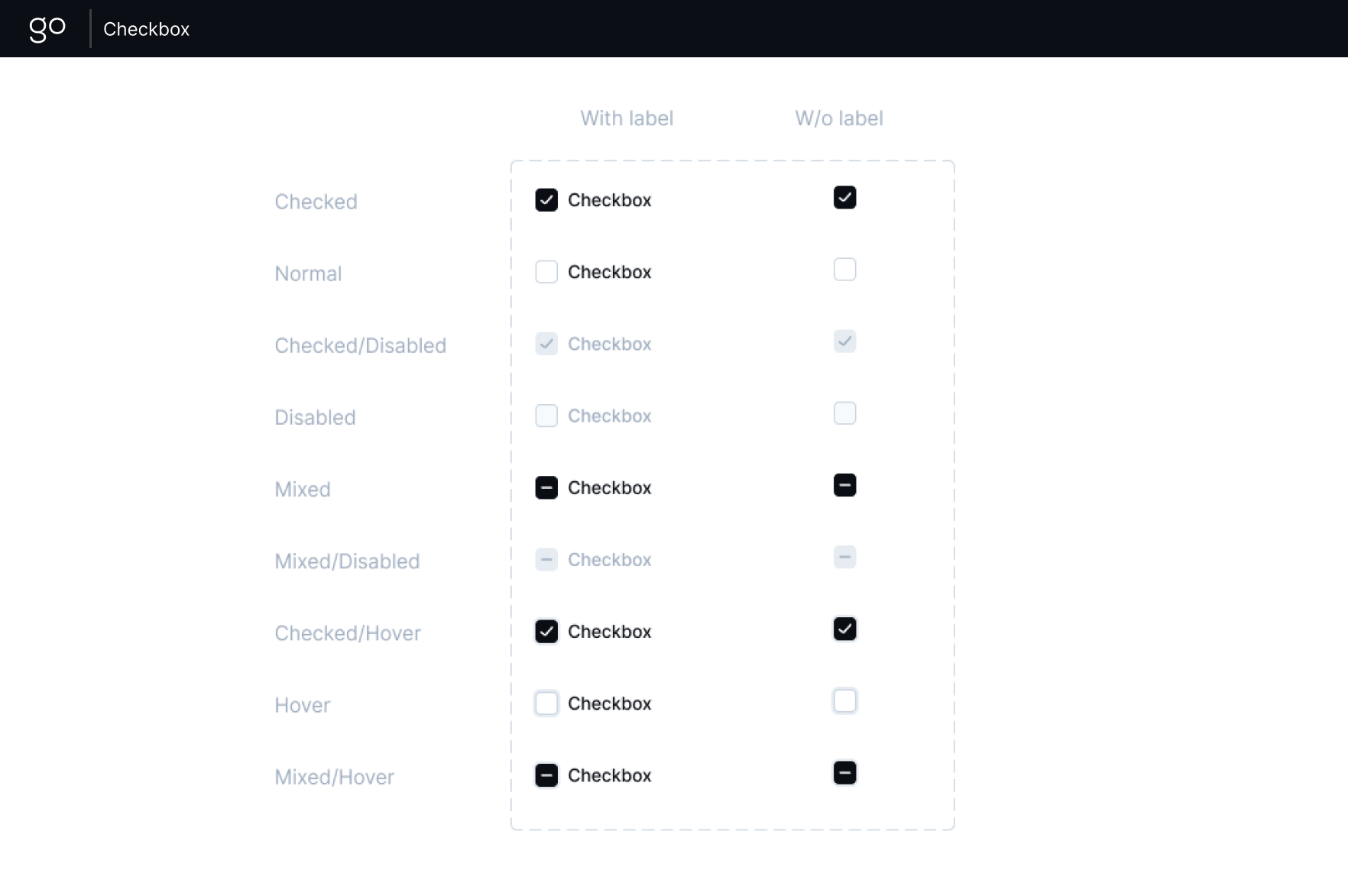This screenshot has width=1348, height=896.
Task: Toggle the unlabeled Mixed/Hover checkbox
Action: [844, 772]
